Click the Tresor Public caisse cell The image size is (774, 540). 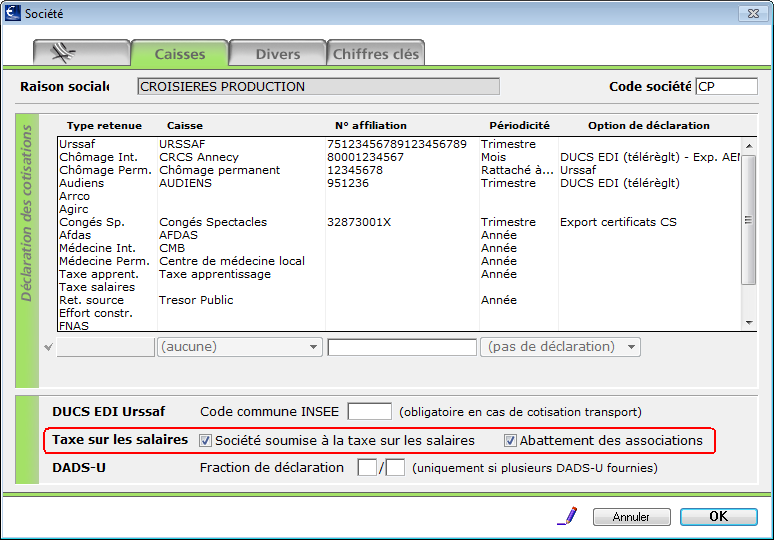[196, 300]
